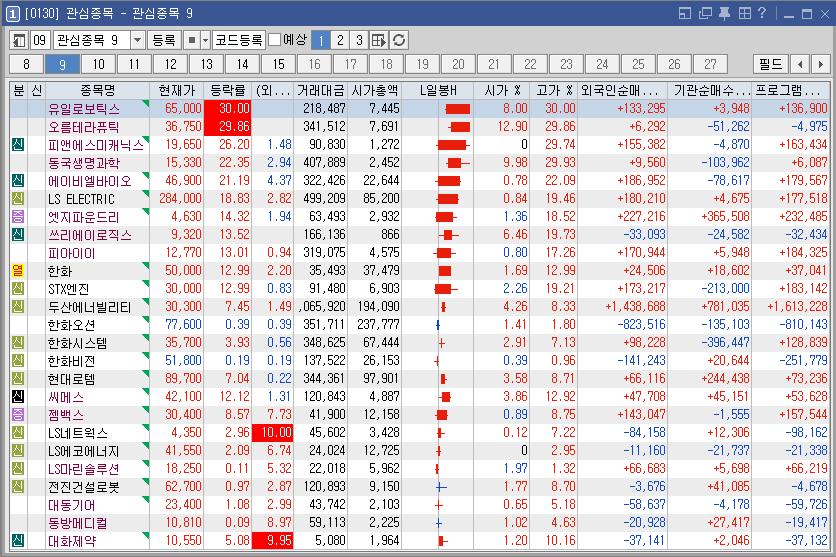This screenshot has width=836, height=557.
Task: Open the 필드 settings button
Action: (770, 64)
